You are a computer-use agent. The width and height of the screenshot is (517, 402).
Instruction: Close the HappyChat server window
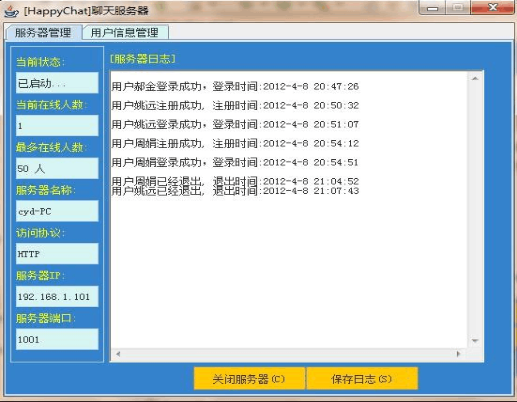pos(492,7)
